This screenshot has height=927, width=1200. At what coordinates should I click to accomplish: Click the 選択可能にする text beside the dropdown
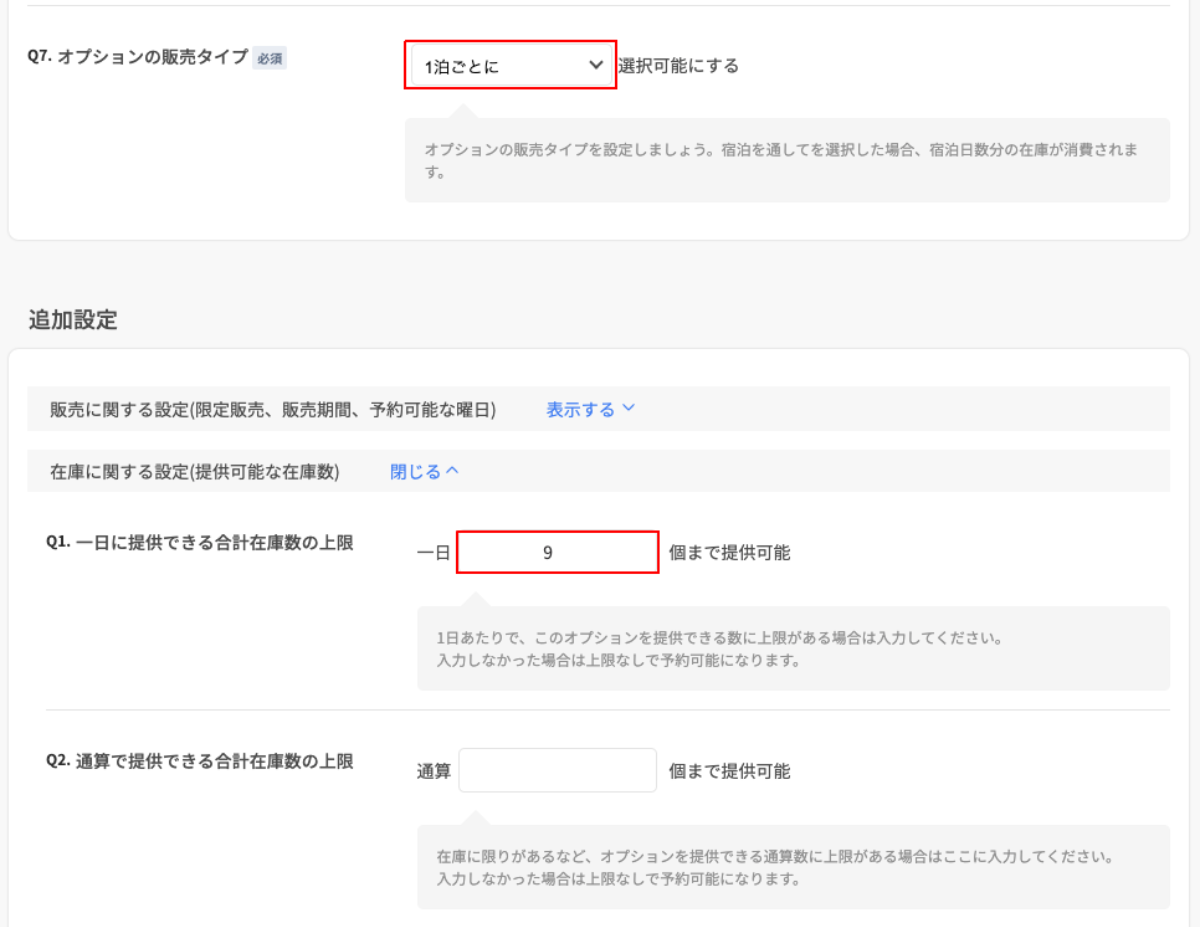click(678, 66)
